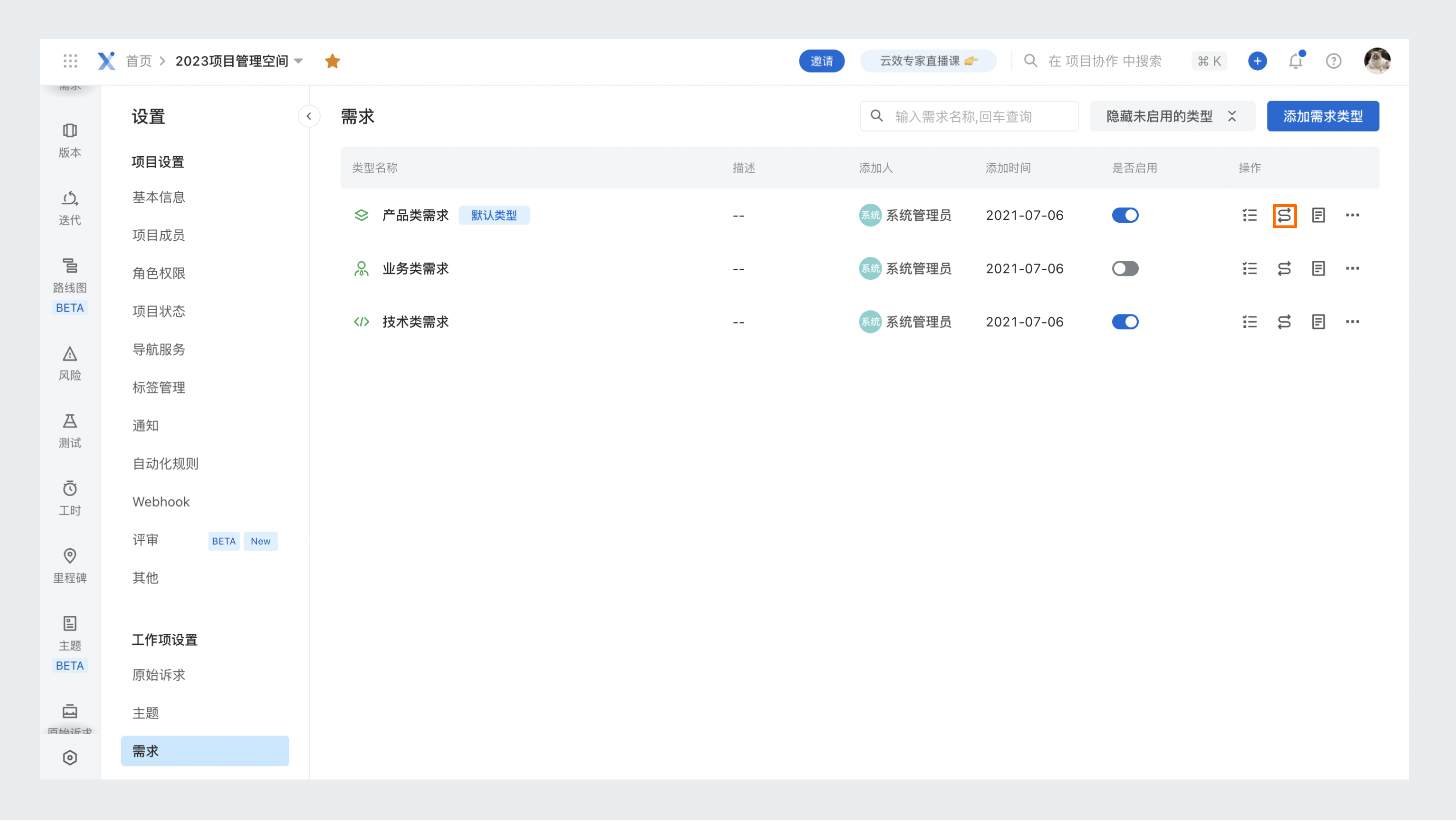Open template document icon for 业务类需求

(1317, 268)
